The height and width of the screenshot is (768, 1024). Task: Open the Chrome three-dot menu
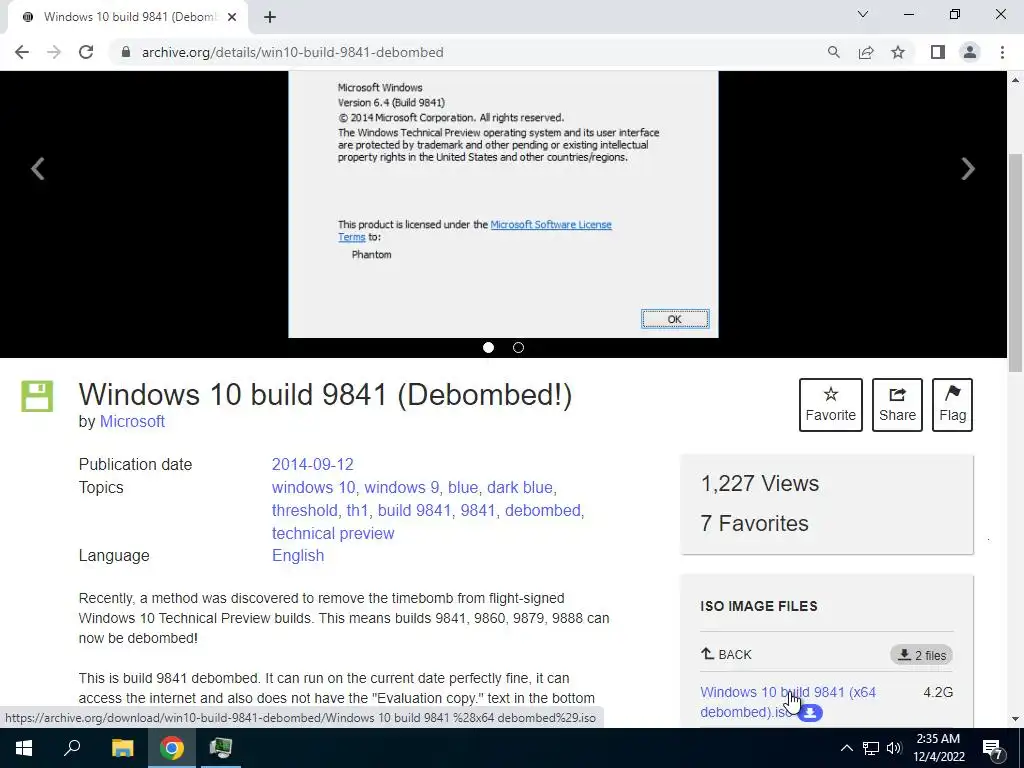1002,52
